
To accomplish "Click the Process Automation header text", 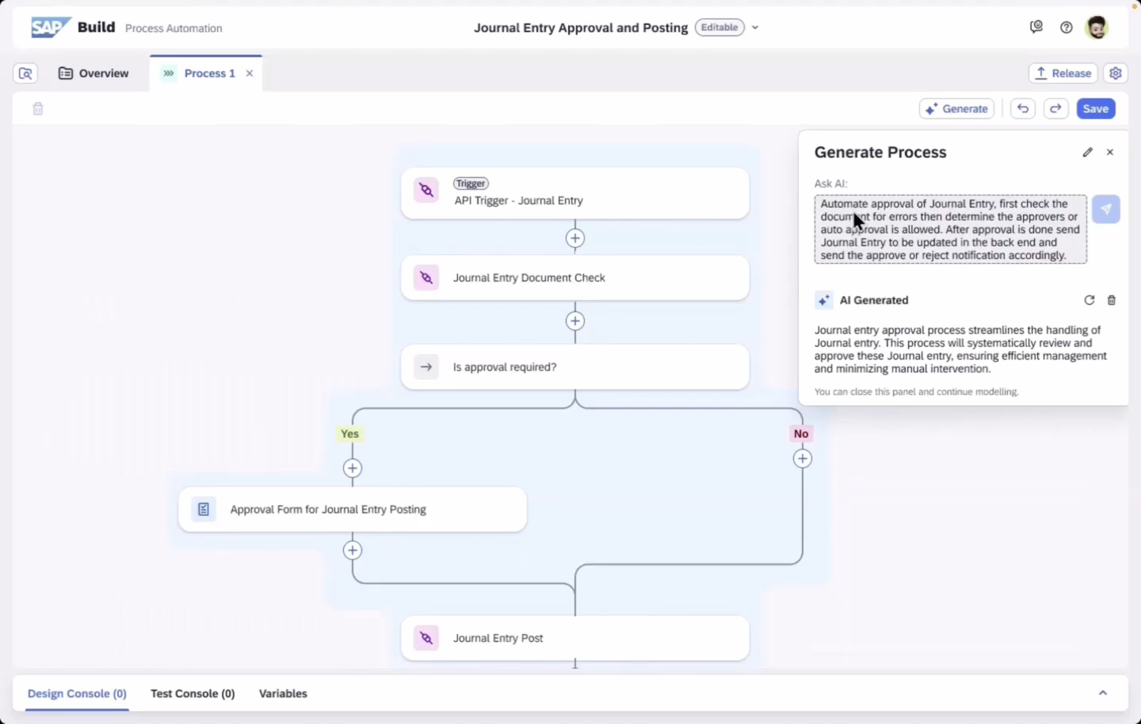I will 173,28.
